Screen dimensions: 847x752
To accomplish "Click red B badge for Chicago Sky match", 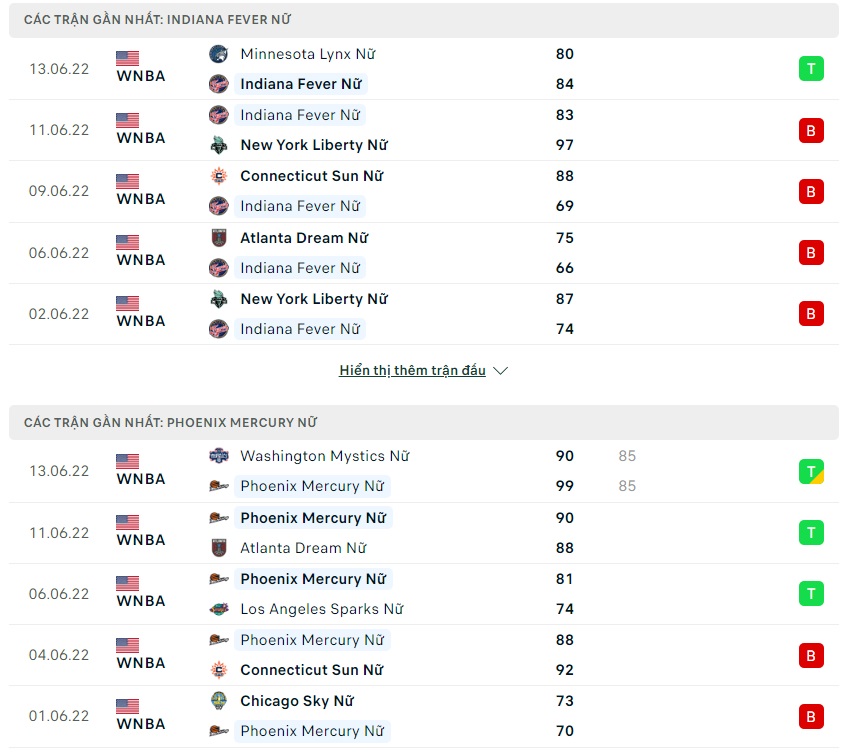I will (811, 716).
